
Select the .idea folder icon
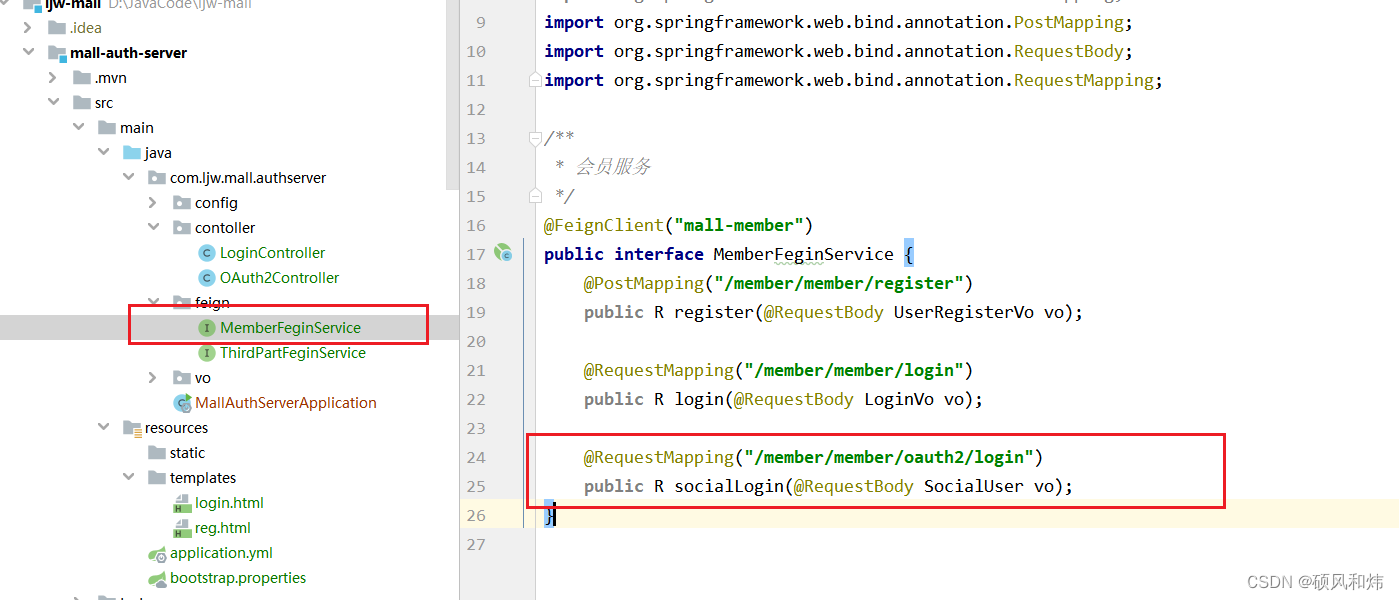coord(57,28)
